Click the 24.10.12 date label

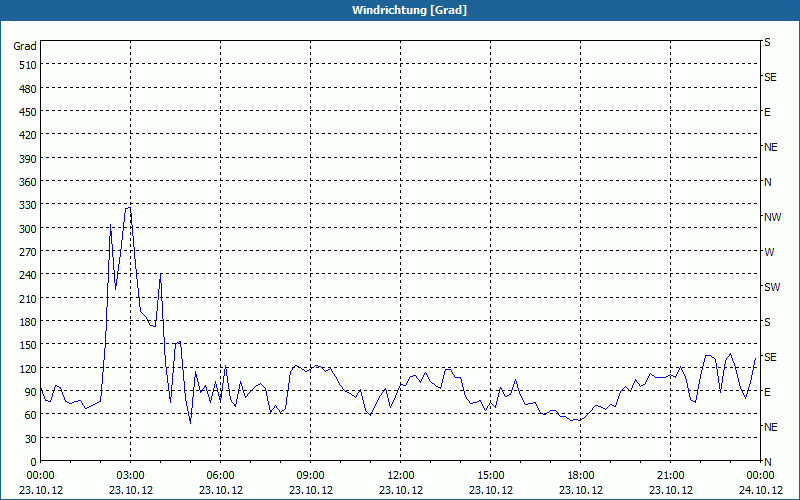tap(760, 490)
